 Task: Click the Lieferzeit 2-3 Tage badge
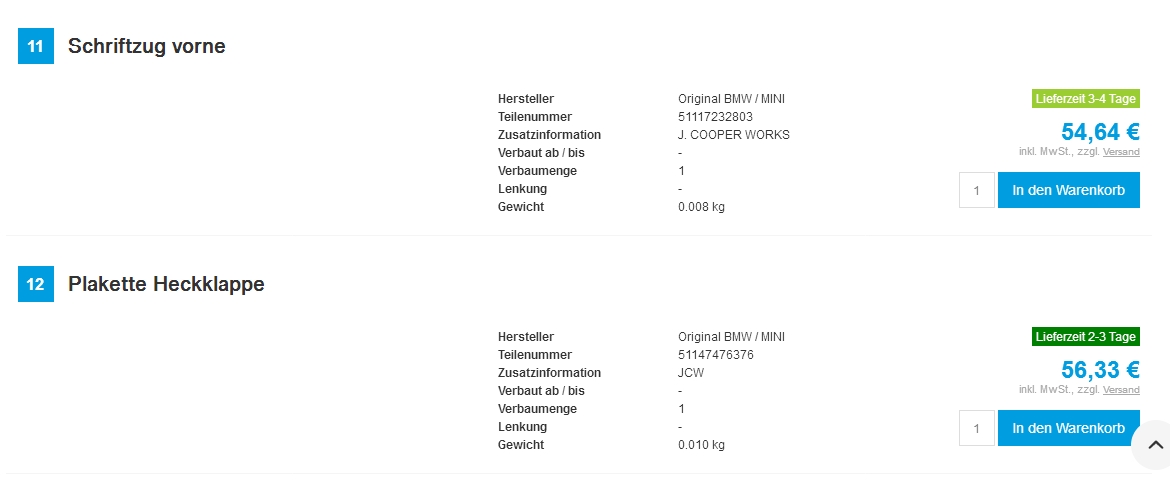[1086, 336]
